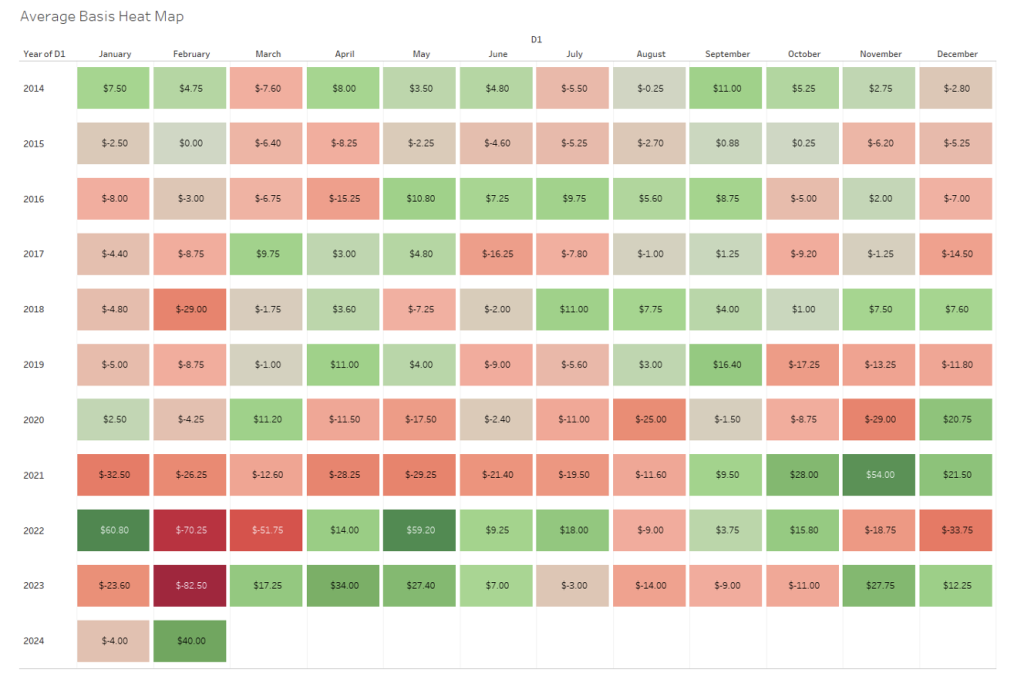Select the February 2023 cell showing $-82.50
This screenshot has height=683, width=1024.
pyautogui.click(x=191, y=585)
